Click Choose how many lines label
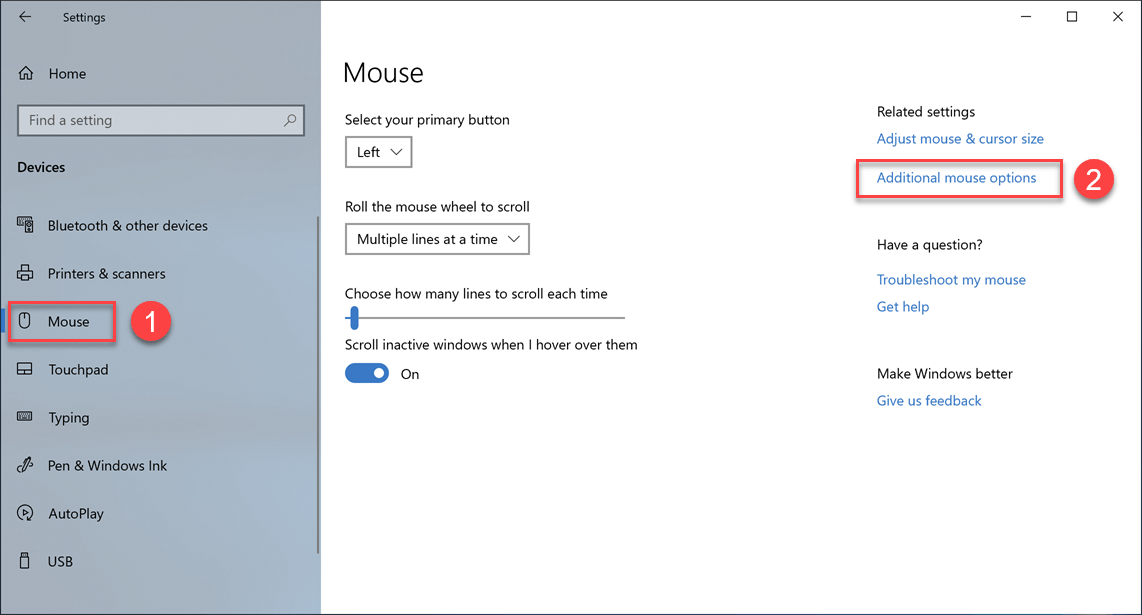 pyautogui.click(x=476, y=294)
